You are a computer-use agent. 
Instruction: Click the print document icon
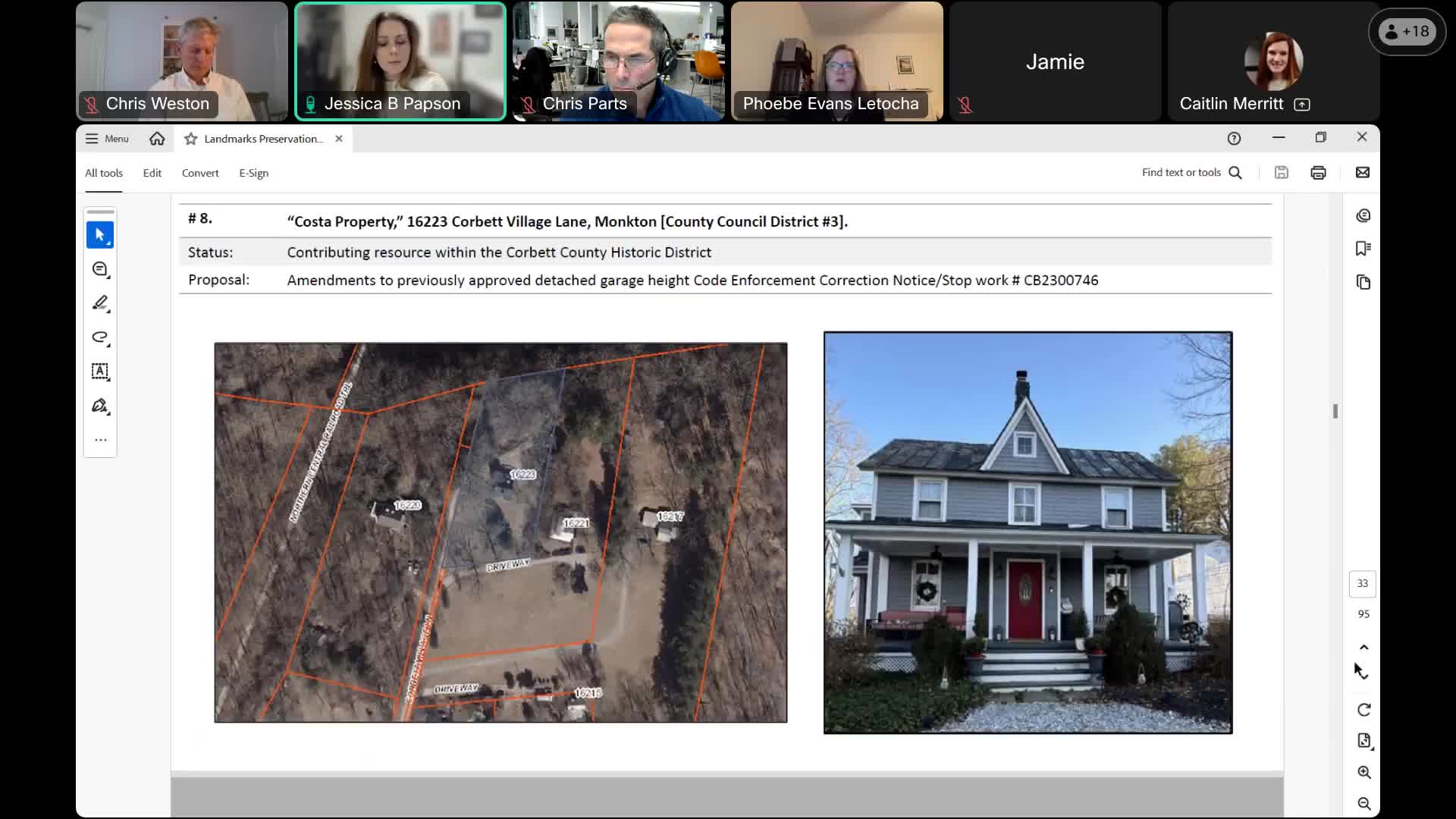(1318, 173)
